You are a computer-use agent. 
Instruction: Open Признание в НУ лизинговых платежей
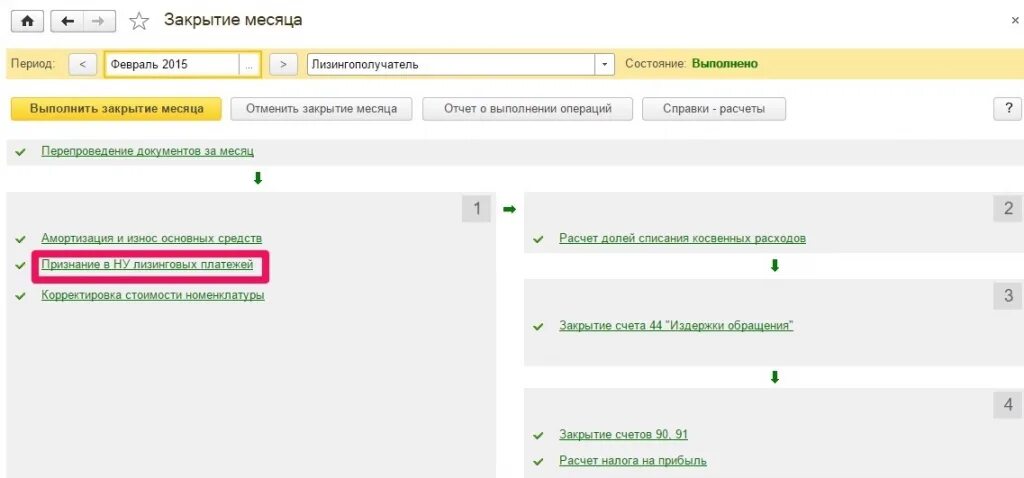147,264
